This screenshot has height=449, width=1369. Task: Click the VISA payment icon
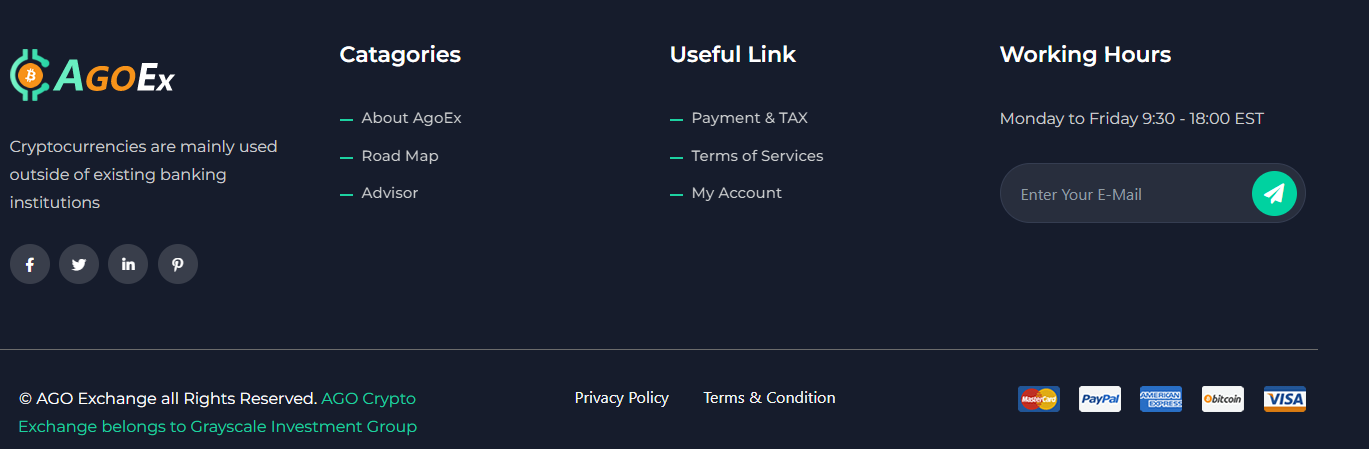coord(1285,399)
